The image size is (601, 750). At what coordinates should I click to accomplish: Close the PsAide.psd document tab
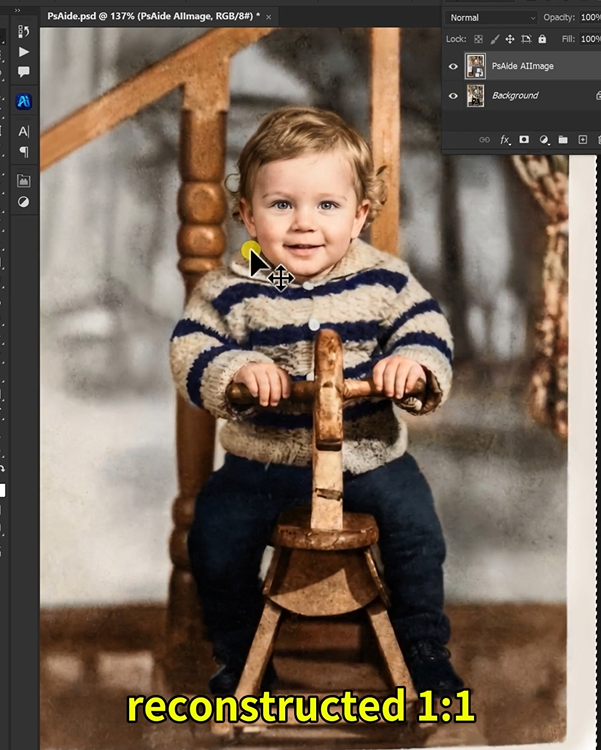pyautogui.click(x=268, y=17)
